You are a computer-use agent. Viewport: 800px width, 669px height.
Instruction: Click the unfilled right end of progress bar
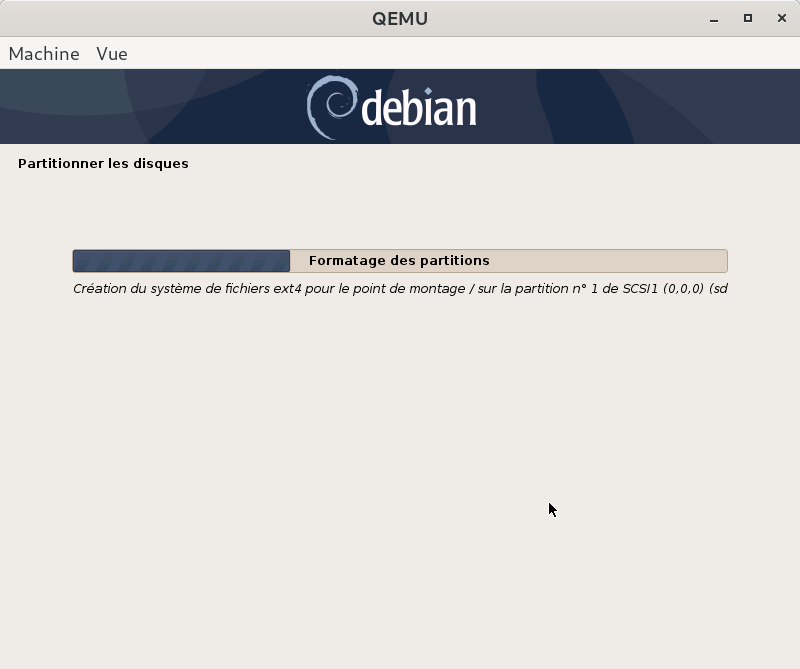tap(650, 261)
